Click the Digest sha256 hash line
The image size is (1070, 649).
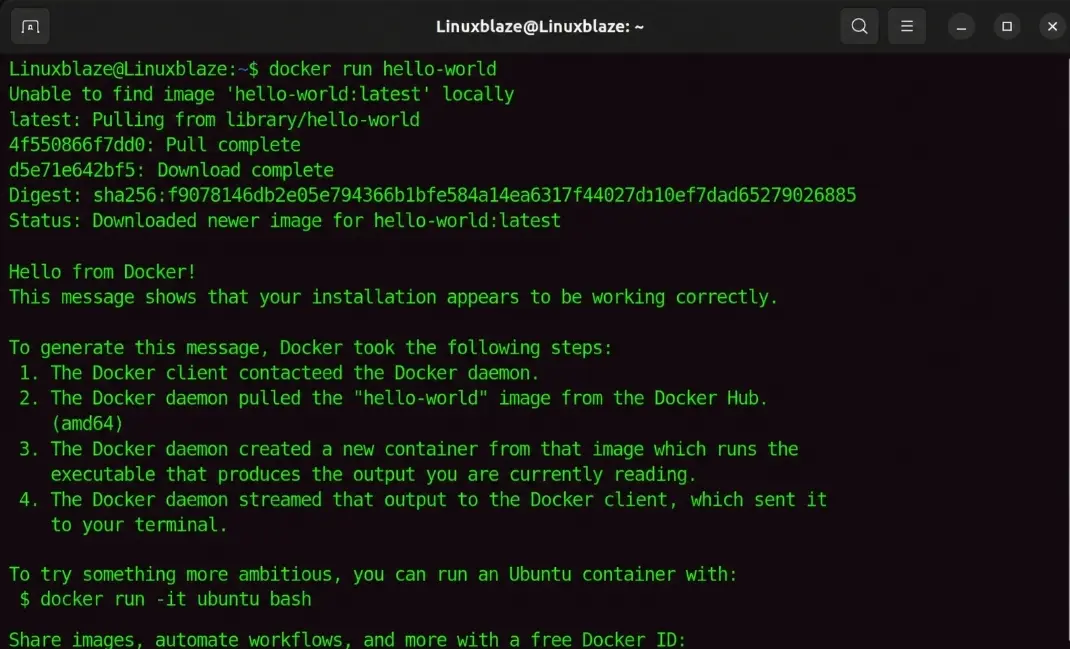coord(432,195)
